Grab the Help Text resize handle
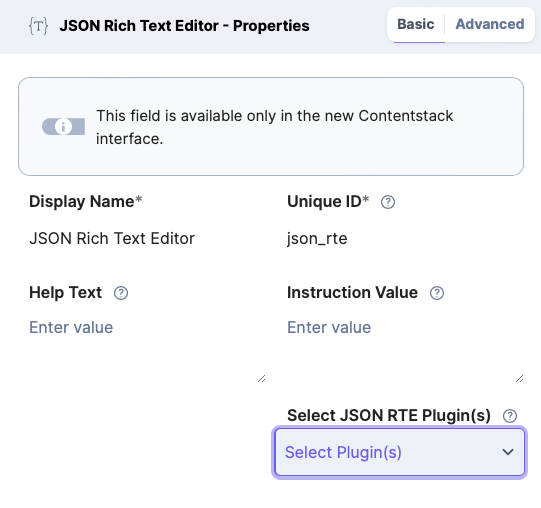This screenshot has width=541, height=508. pos(262,379)
